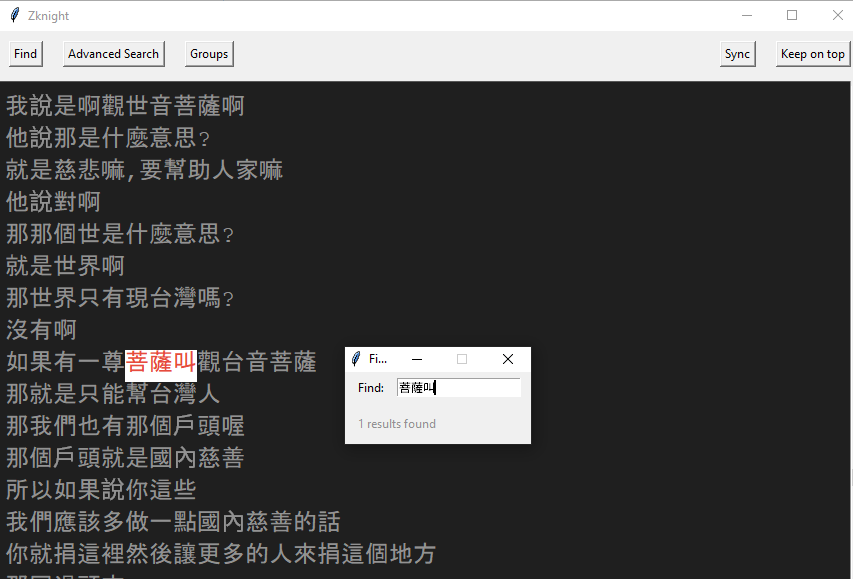The height and width of the screenshot is (579, 853).
Task: Click the feather app icon on Zknight title bar
Action: coord(13,15)
